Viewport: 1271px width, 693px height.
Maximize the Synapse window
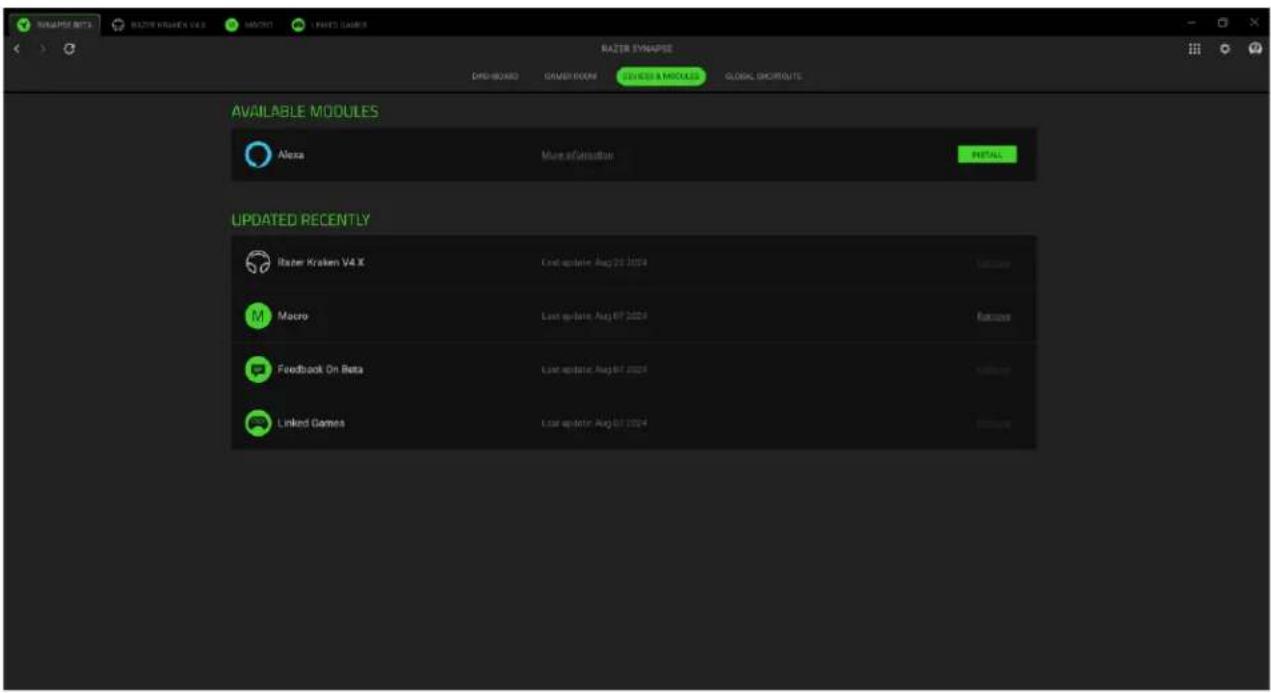click(x=1222, y=23)
